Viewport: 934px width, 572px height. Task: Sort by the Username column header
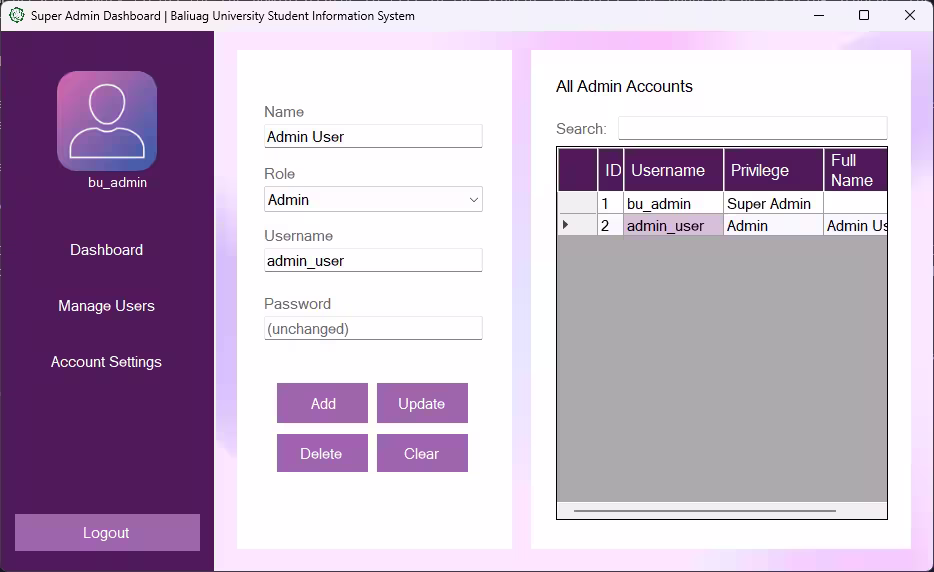[674, 170]
